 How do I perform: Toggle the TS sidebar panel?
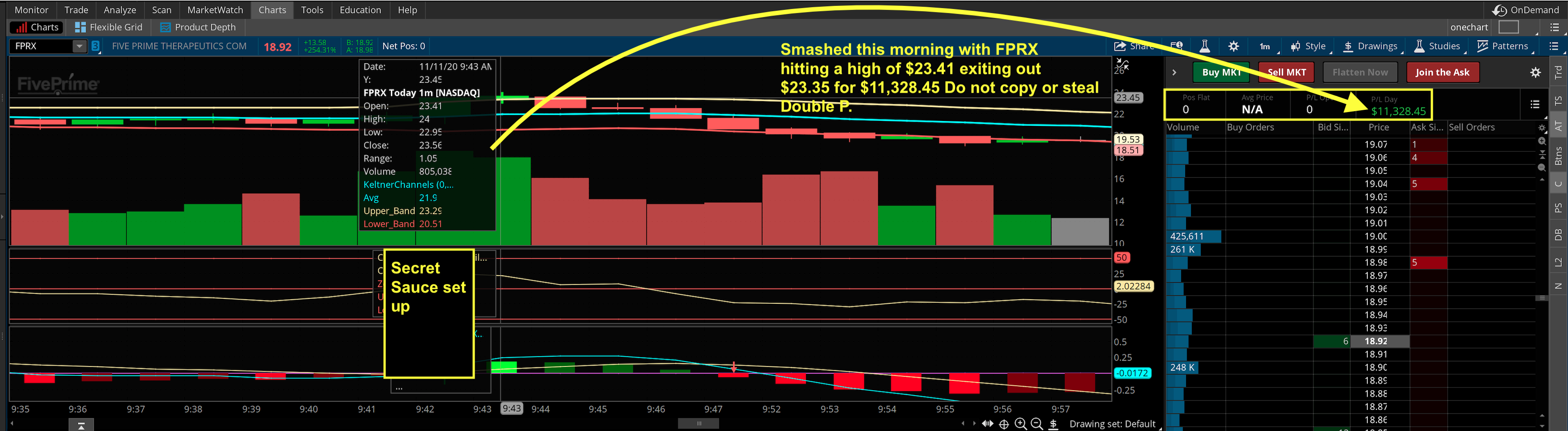pos(1558,100)
